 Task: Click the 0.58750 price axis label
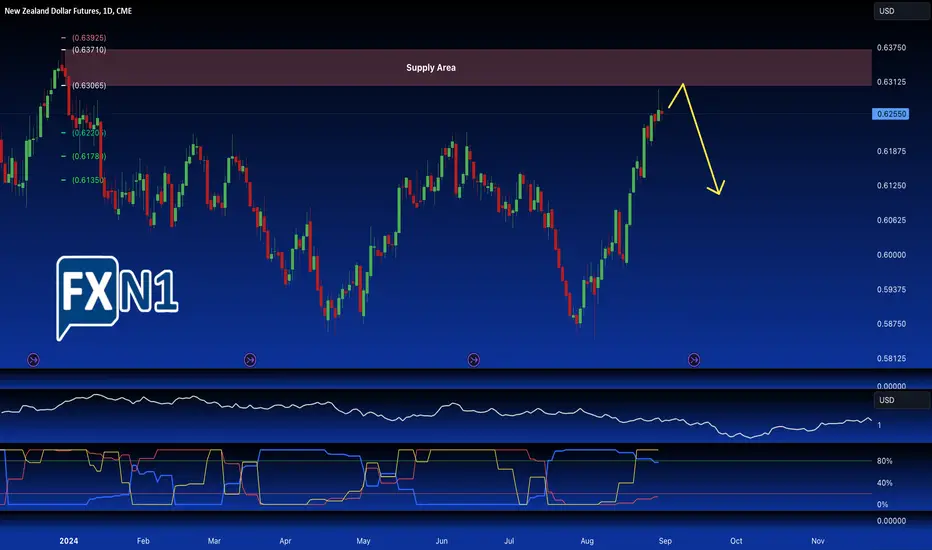892,324
